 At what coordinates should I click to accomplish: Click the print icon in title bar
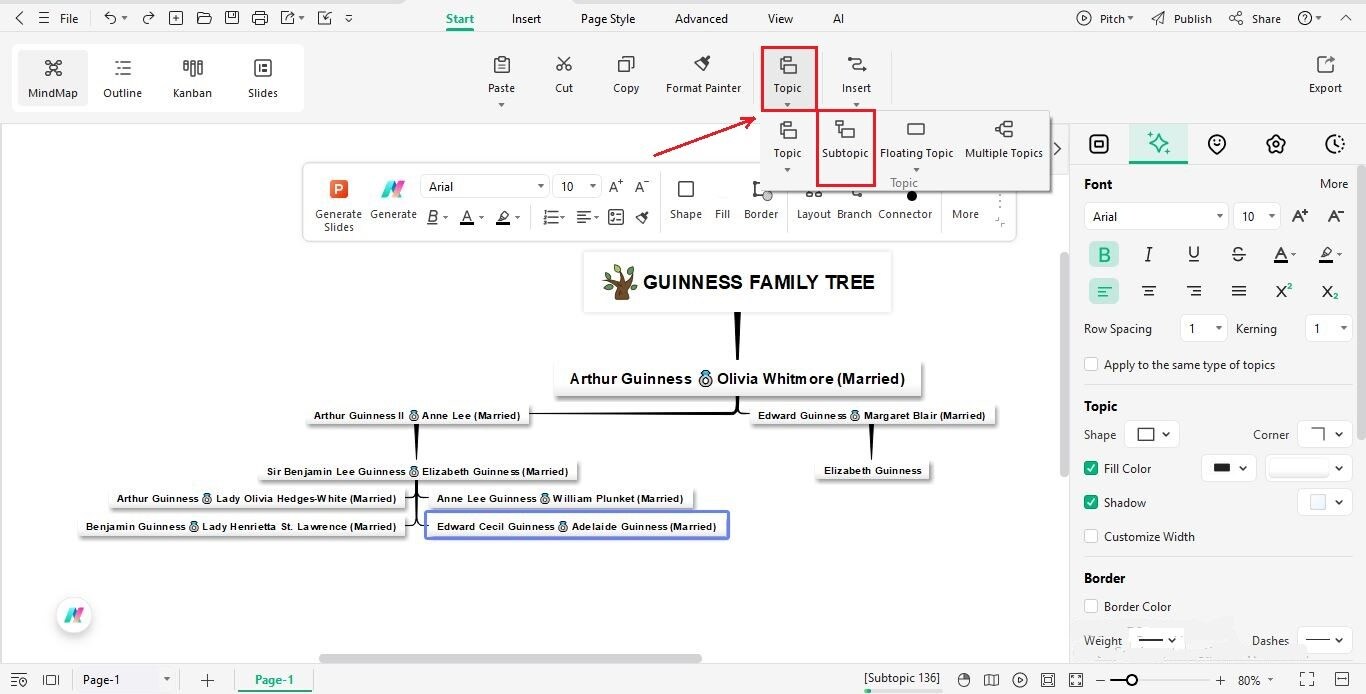pyautogui.click(x=260, y=18)
